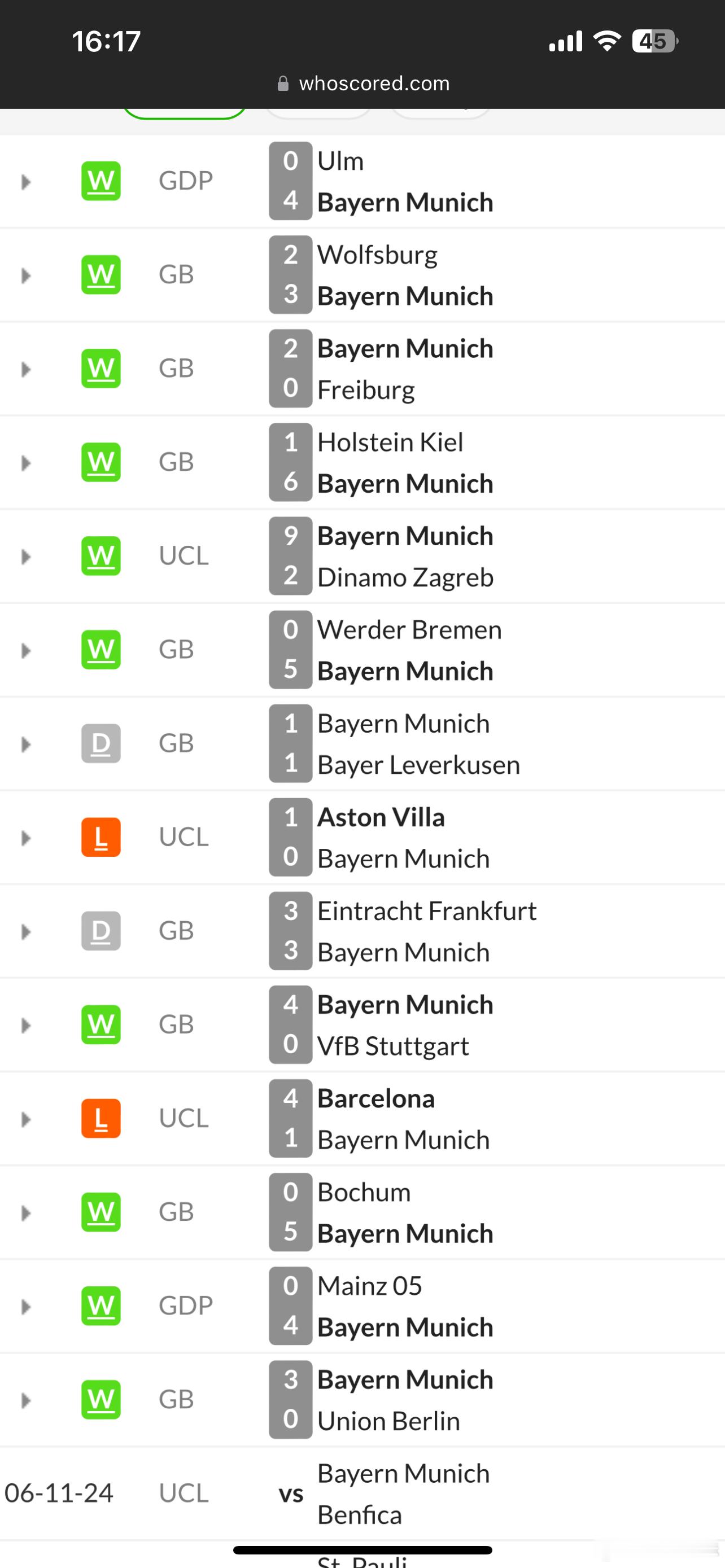Expand the Bochum match row arrow
725x1568 pixels.
pos(25,1213)
